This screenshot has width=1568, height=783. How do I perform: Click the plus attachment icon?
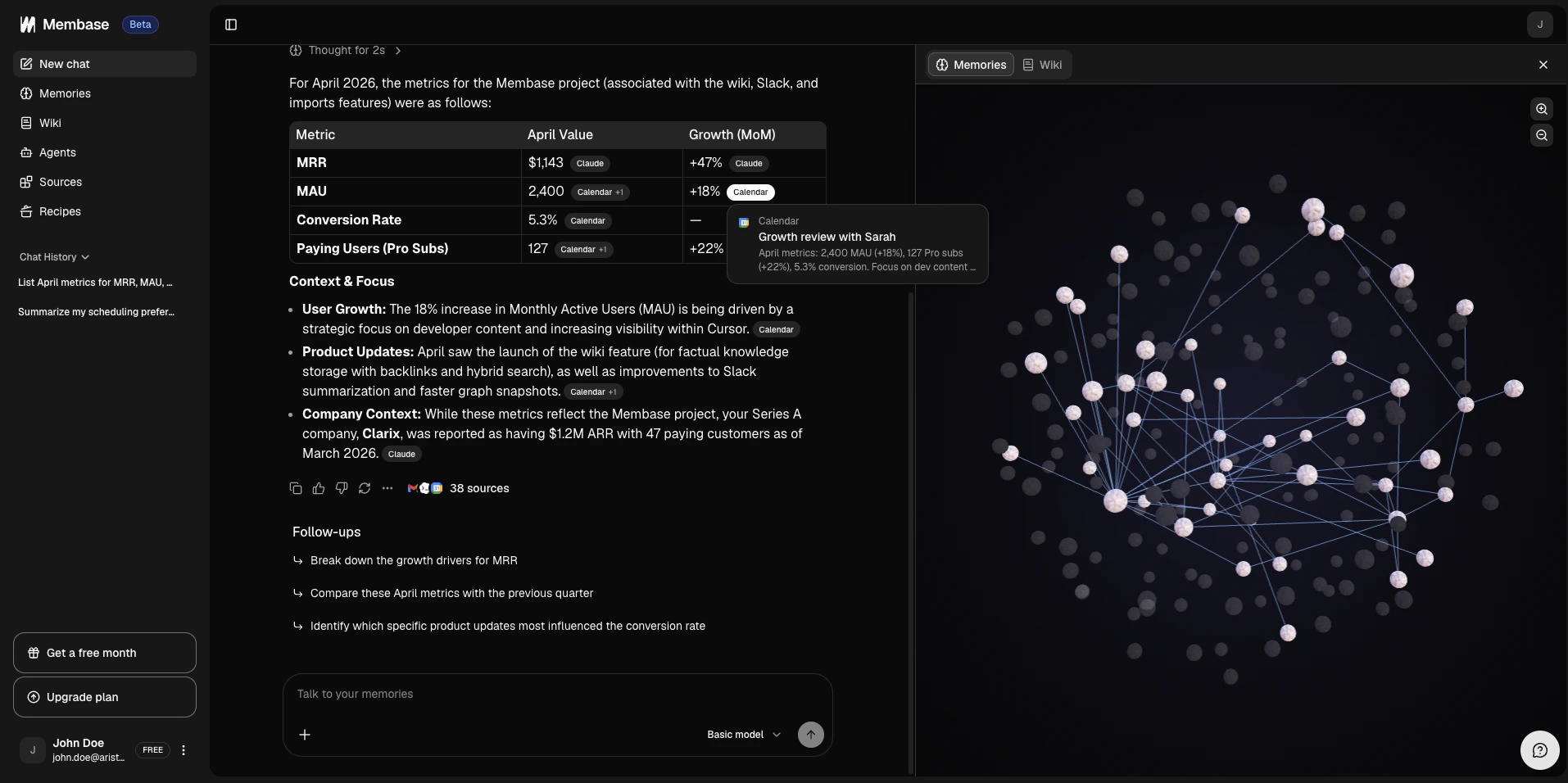pyautogui.click(x=305, y=735)
